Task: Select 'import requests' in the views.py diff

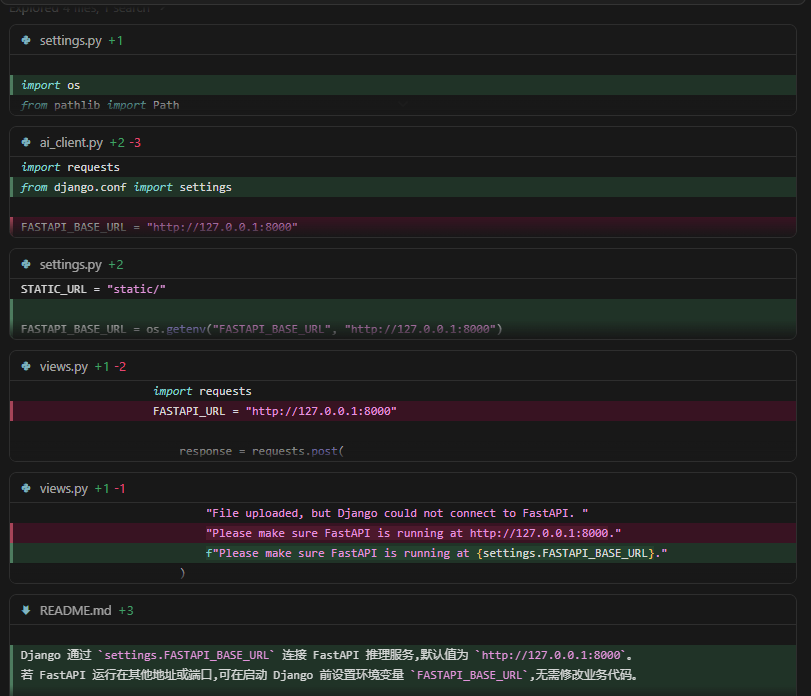Action: (403, 391)
